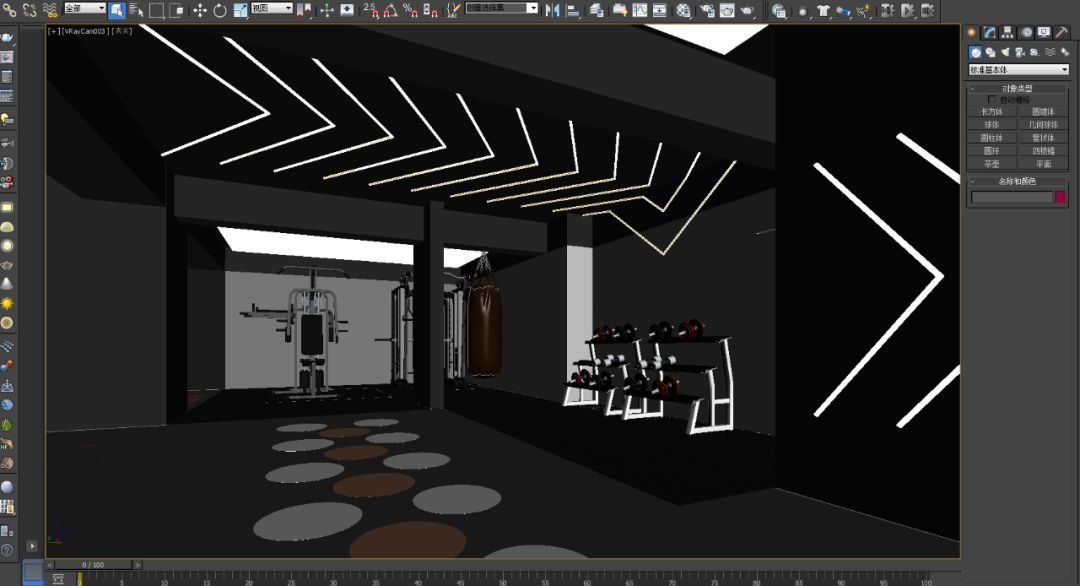Image resolution: width=1080 pixels, height=586 pixels.
Task: Open the 标准基本体 primitive type dropdown
Action: click(1018, 70)
